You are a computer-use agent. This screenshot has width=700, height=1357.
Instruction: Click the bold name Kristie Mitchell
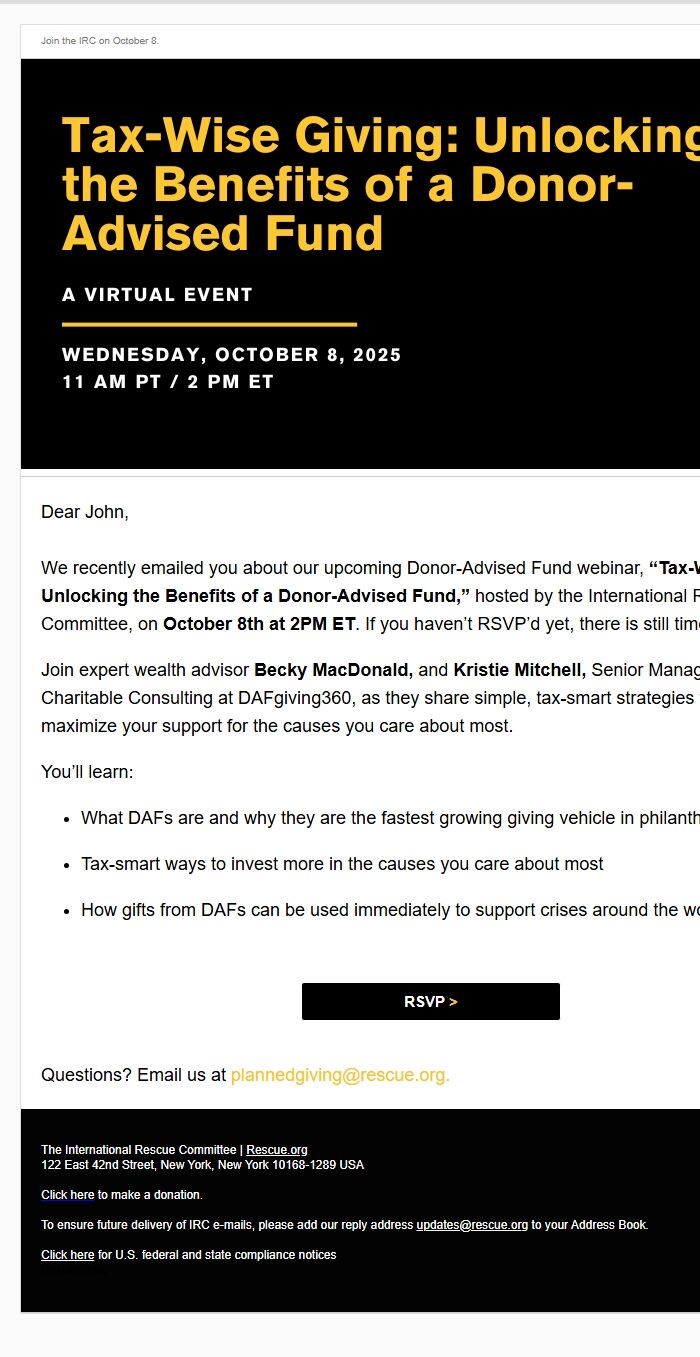[519, 670]
